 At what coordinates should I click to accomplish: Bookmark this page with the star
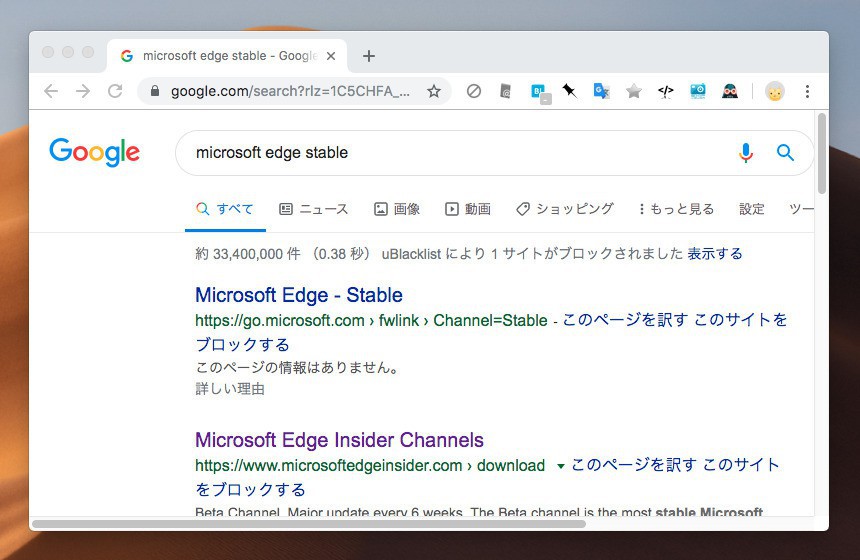click(x=434, y=91)
